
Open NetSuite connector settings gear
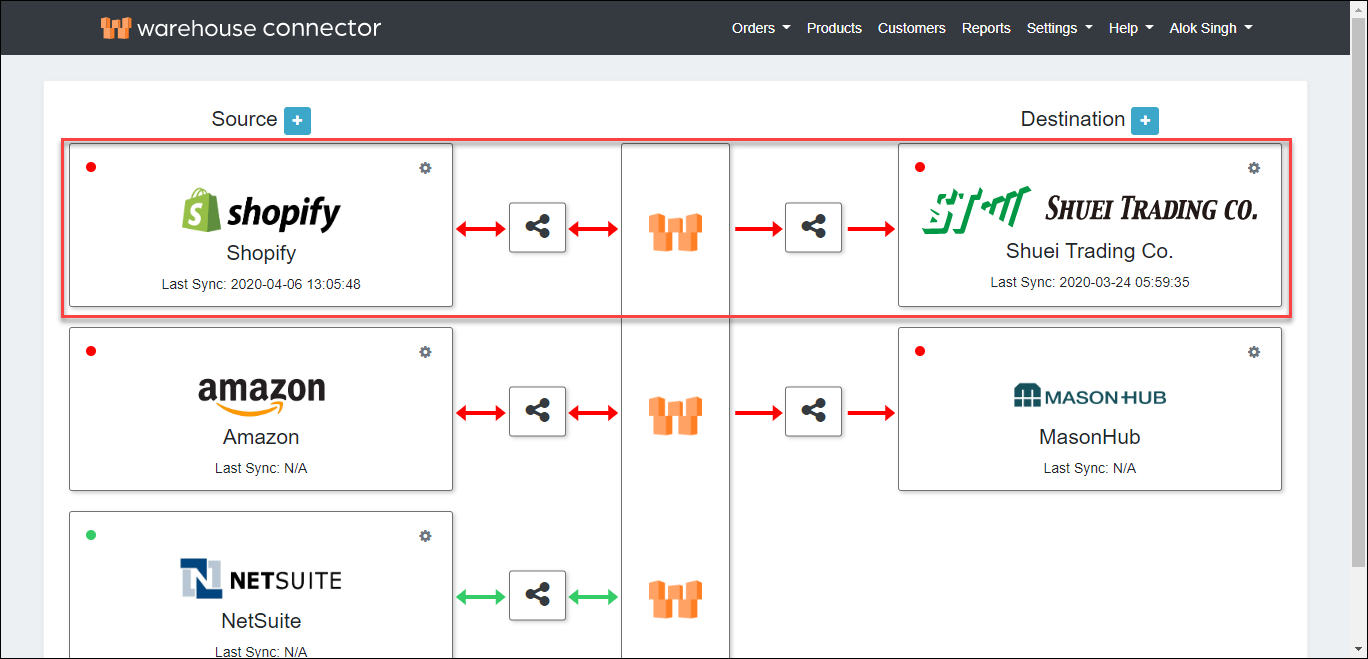click(425, 536)
